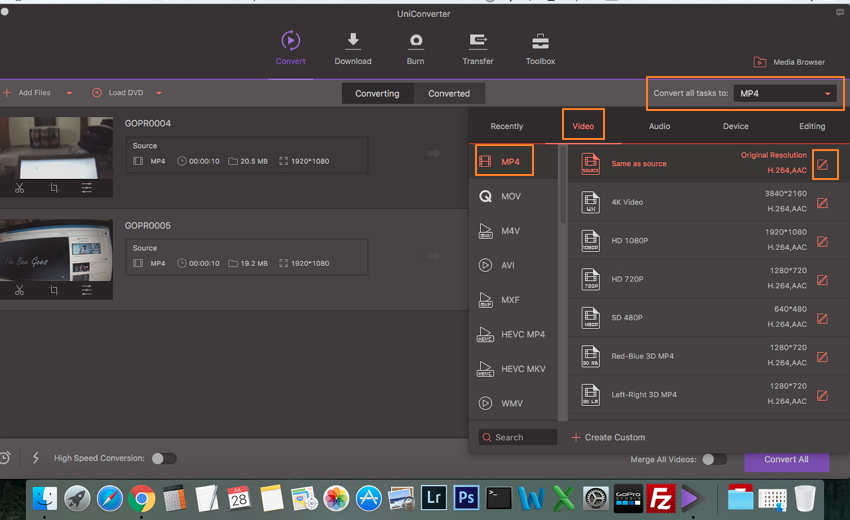Open the Transfer section

point(478,48)
